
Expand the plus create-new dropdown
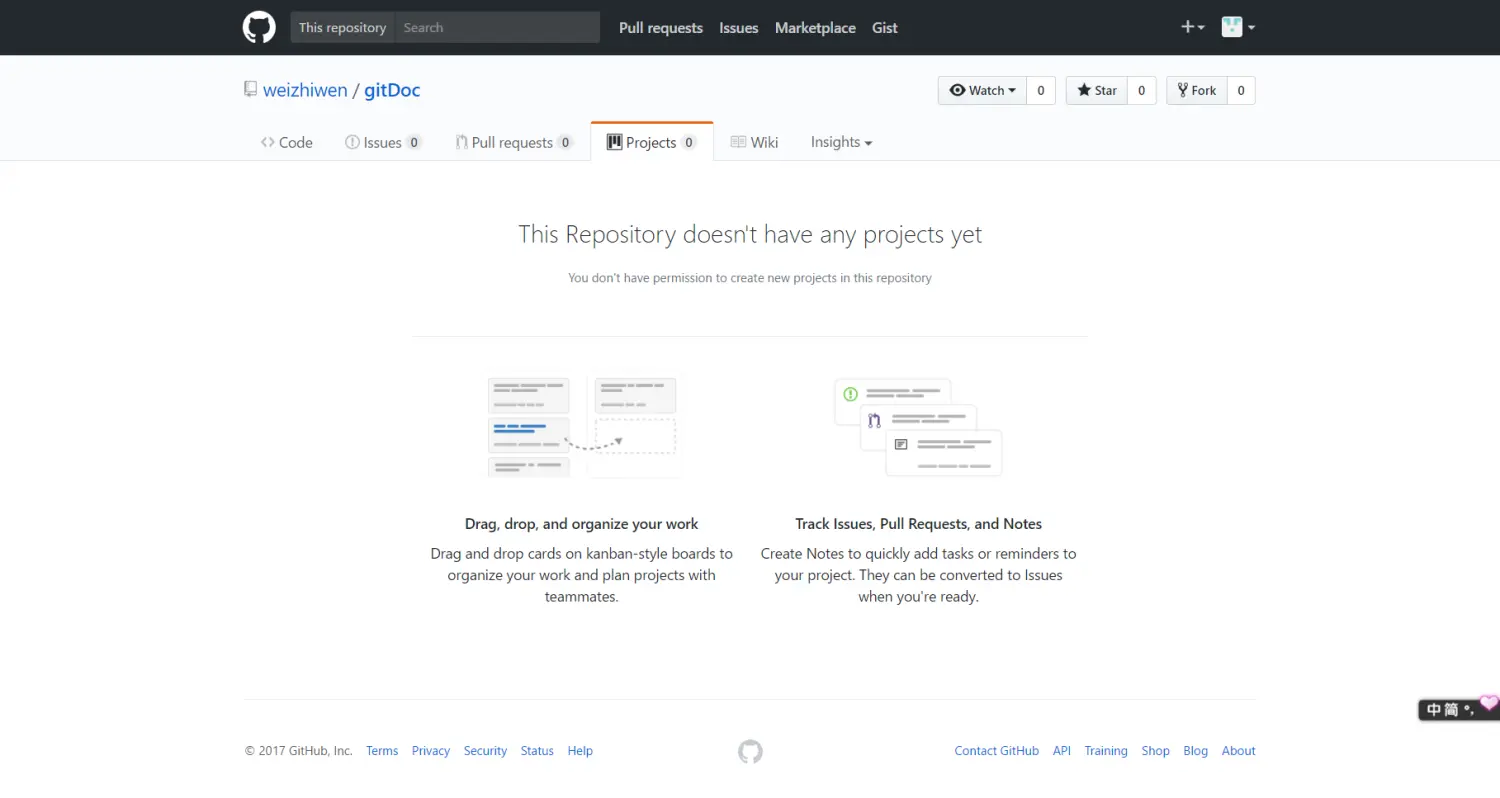[x=1193, y=27]
